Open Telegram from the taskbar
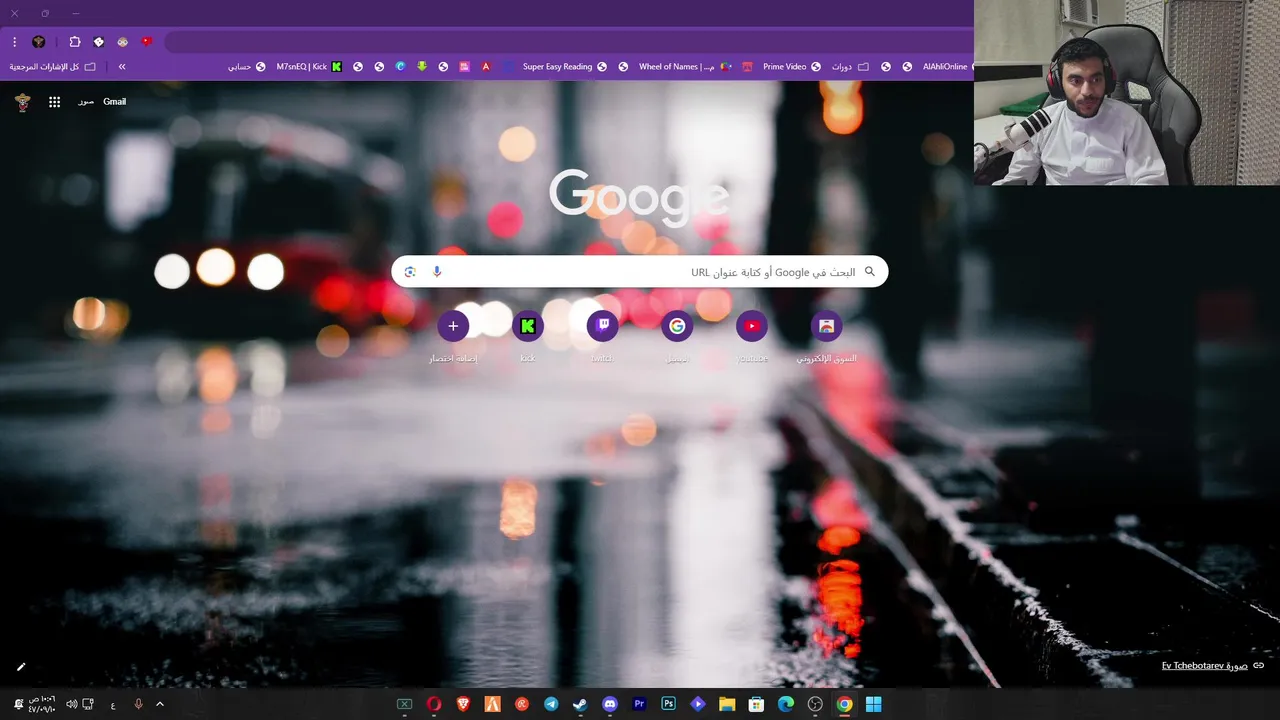Viewport: 1280px width, 720px height. (551, 704)
